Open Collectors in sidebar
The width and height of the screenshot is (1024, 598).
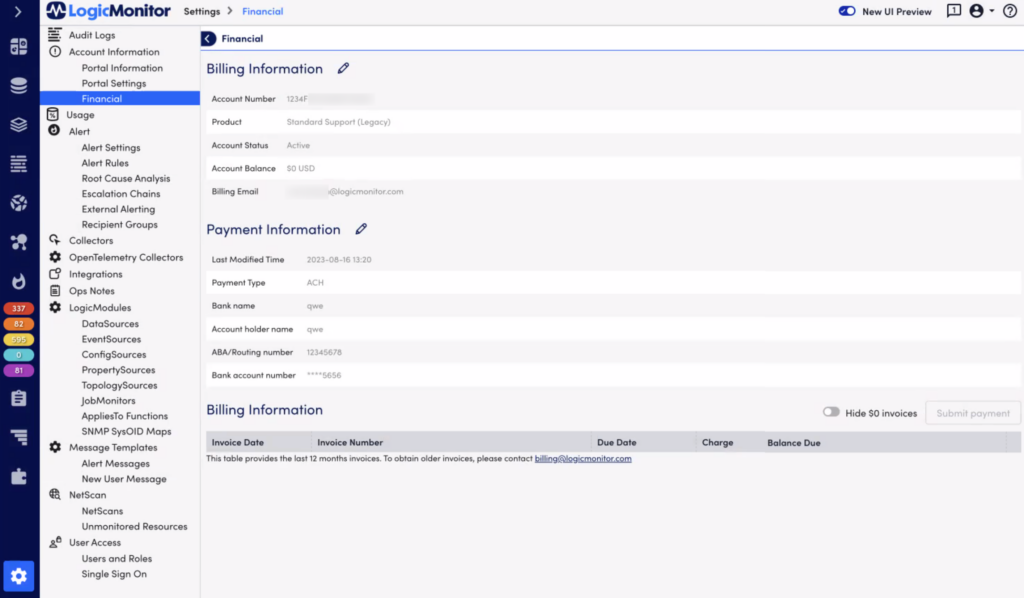pyautogui.click(x=91, y=240)
